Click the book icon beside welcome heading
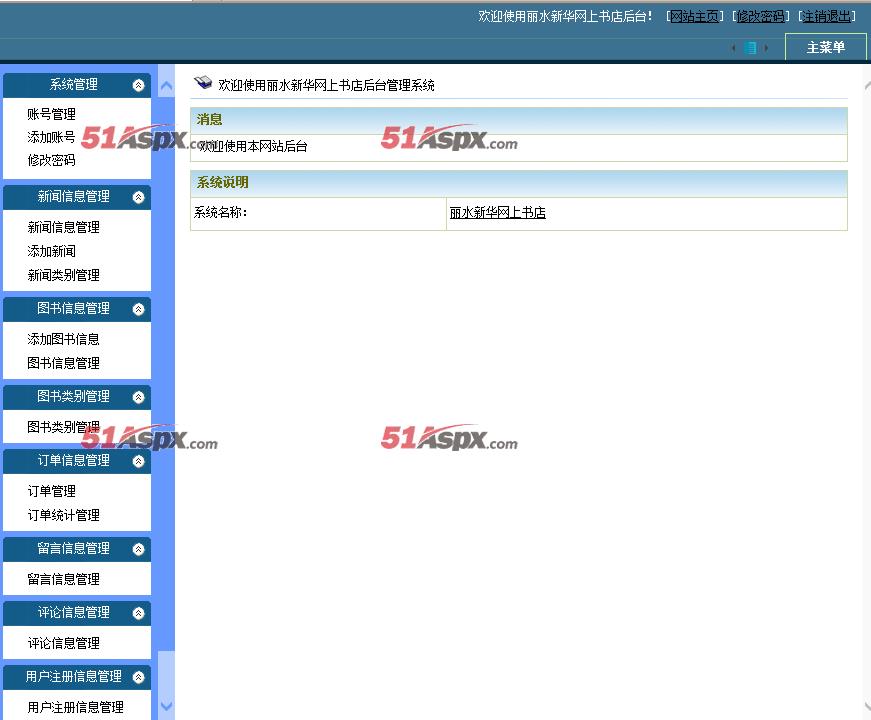The height and width of the screenshot is (720, 871). click(x=203, y=84)
